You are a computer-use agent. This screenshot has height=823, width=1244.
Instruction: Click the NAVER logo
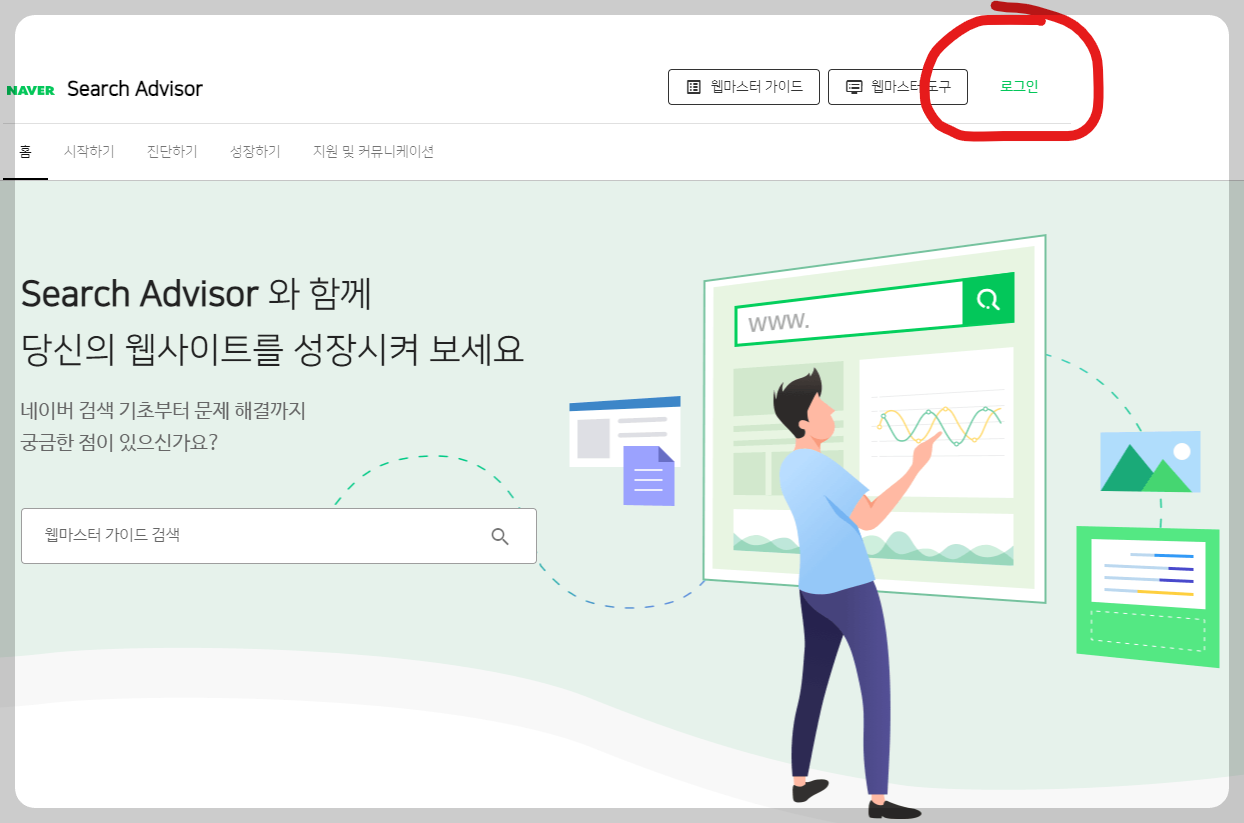30,90
